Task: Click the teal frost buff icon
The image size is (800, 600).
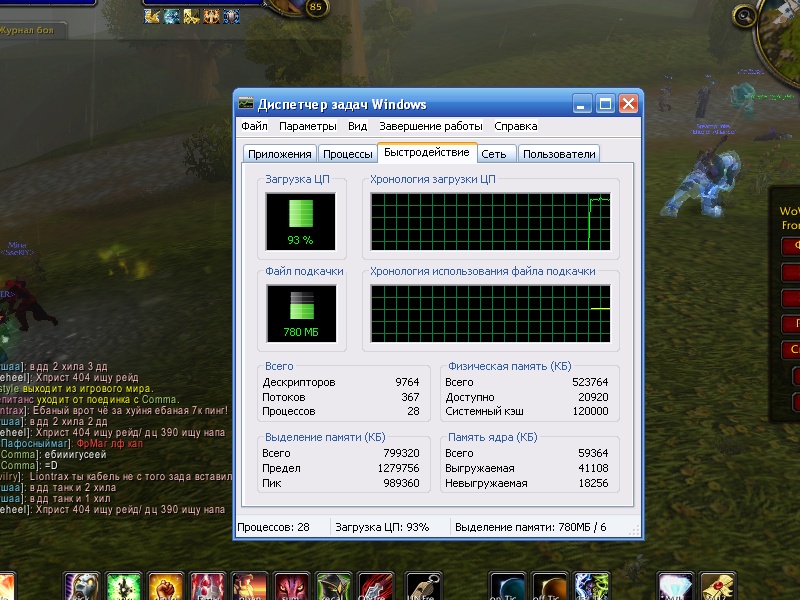Action: tap(172, 17)
